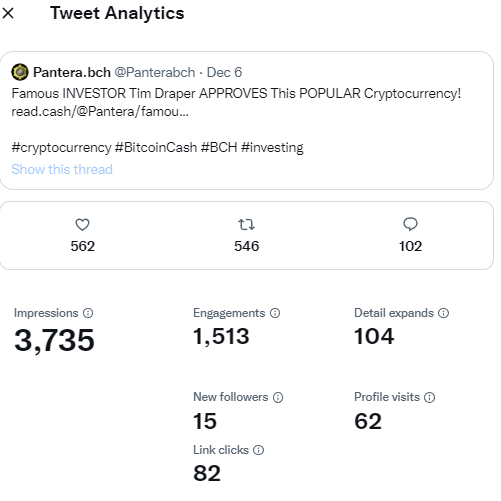Click the retweet arrows icon

coord(246,225)
